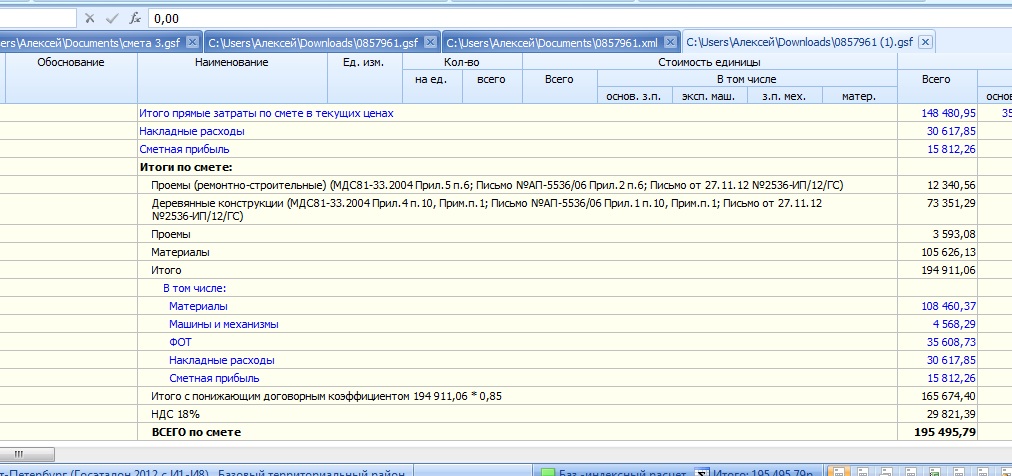Image resolution: width=1012 pixels, height=476 pixels.
Task: Click the value 3 593,08
Action: pyautogui.click(x=954, y=234)
